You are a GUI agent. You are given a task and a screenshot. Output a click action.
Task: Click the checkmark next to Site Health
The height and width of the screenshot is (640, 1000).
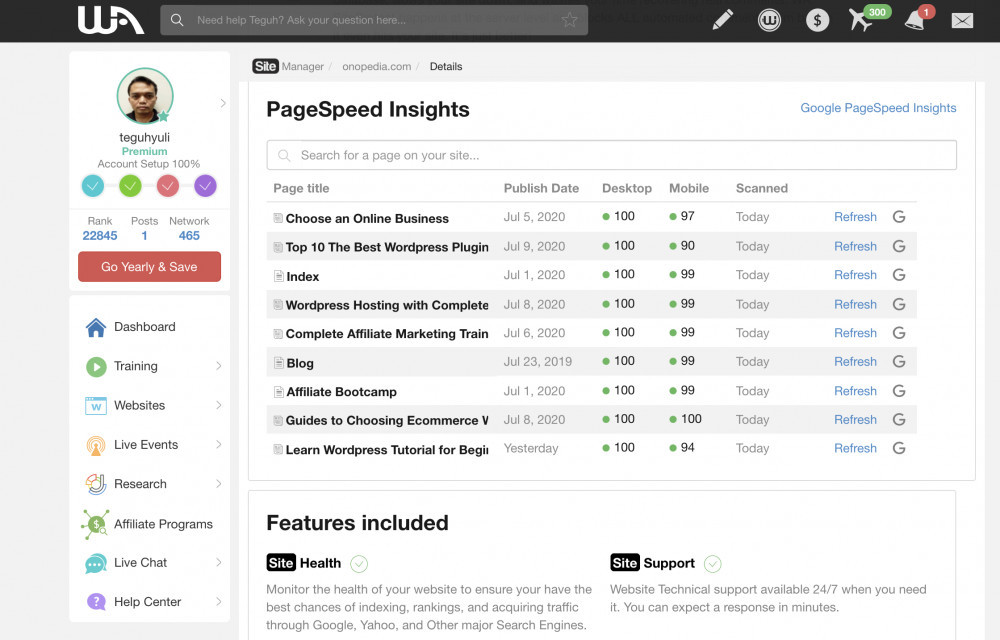[359, 564]
